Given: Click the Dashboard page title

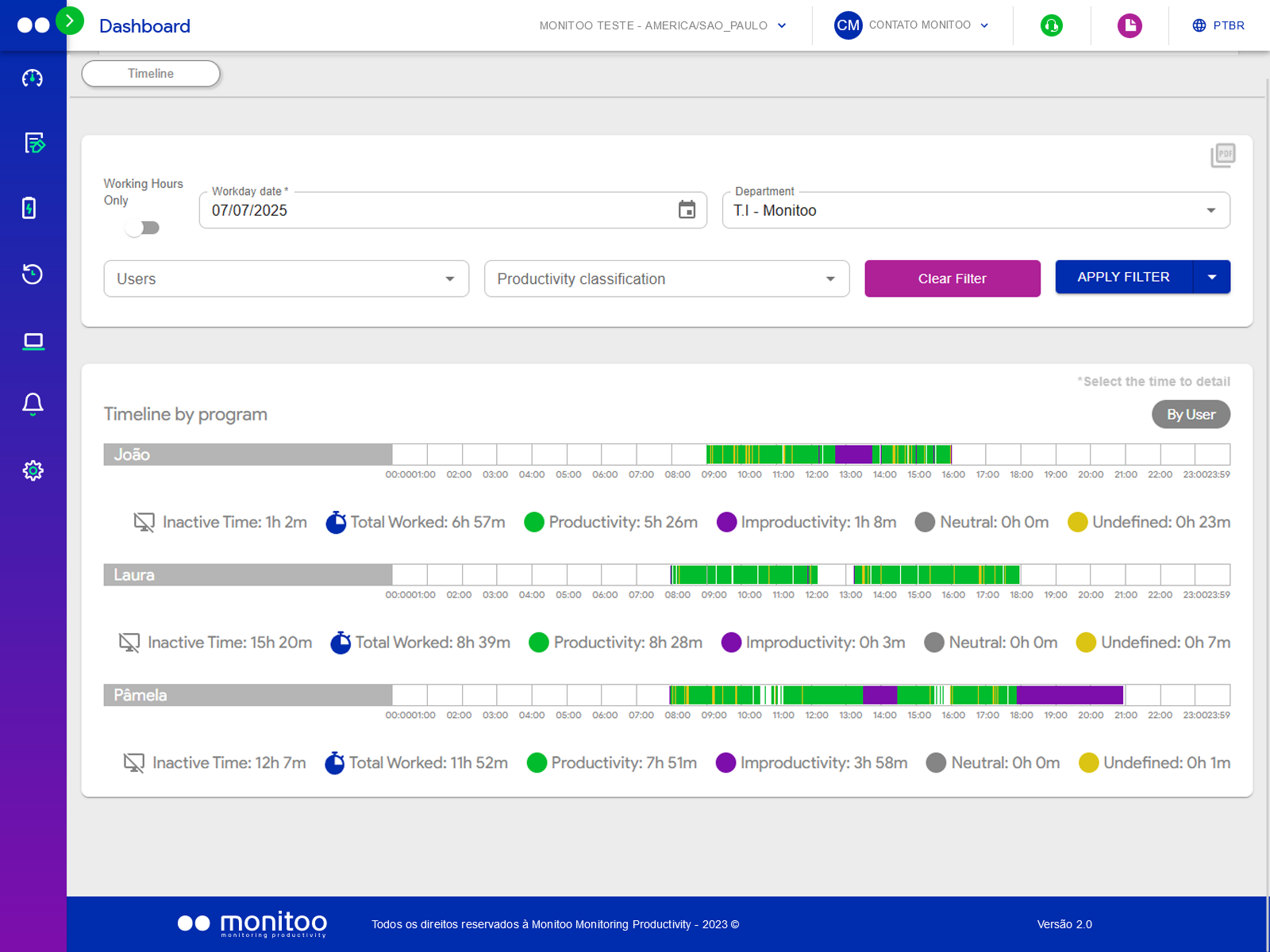Looking at the screenshot, I should click(x=144, y=26).
